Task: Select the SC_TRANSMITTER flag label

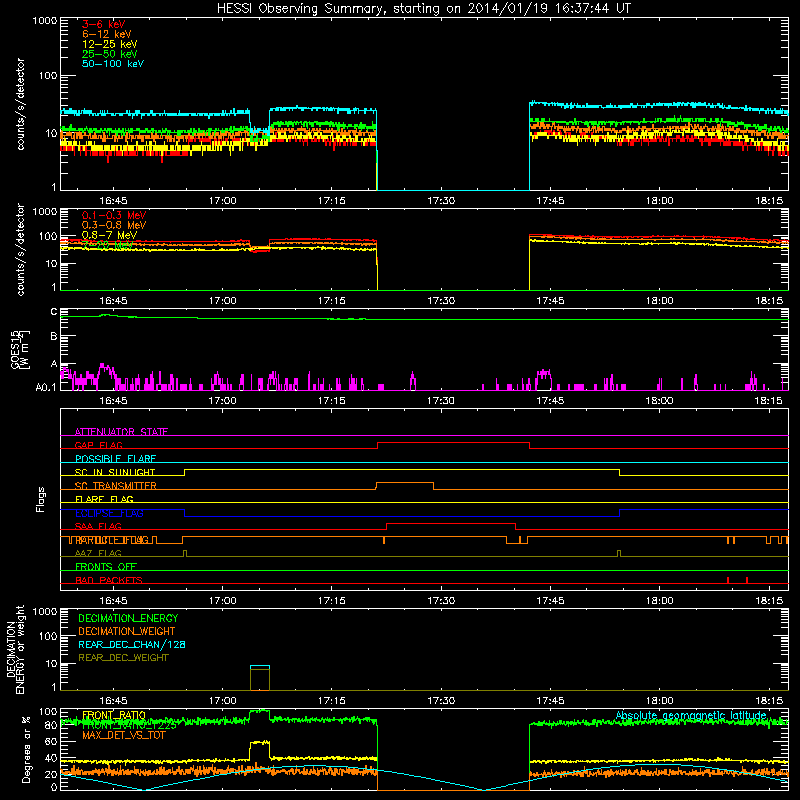Action: 116,486
